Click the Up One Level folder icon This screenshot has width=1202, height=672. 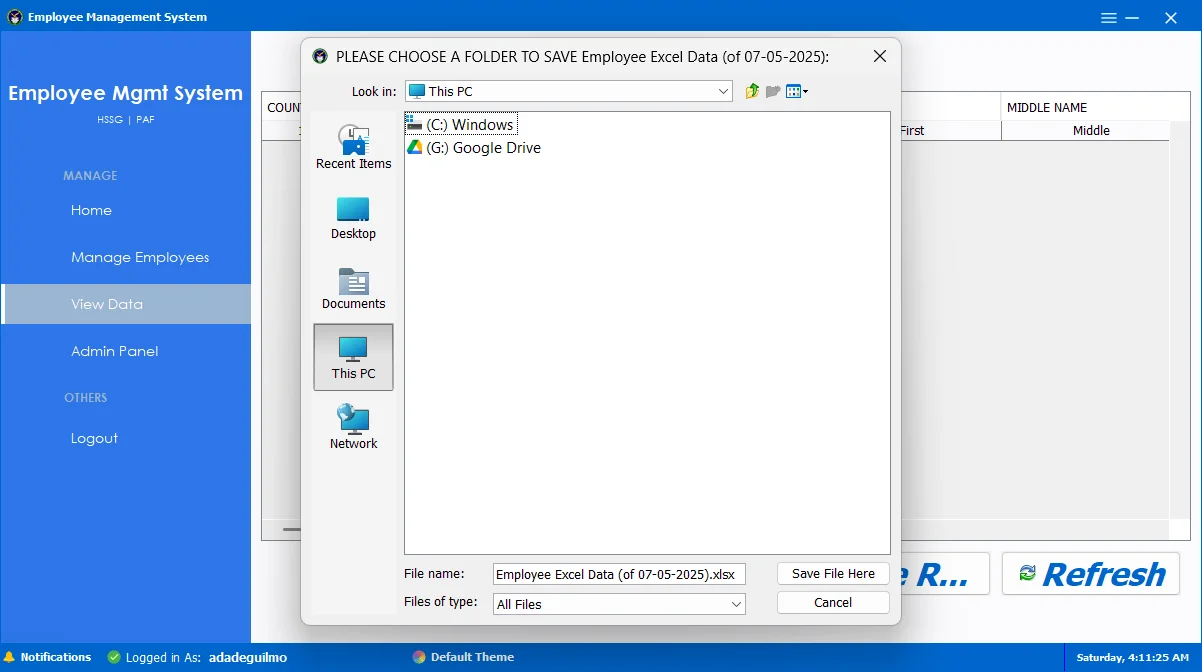(x=753, y=91)
